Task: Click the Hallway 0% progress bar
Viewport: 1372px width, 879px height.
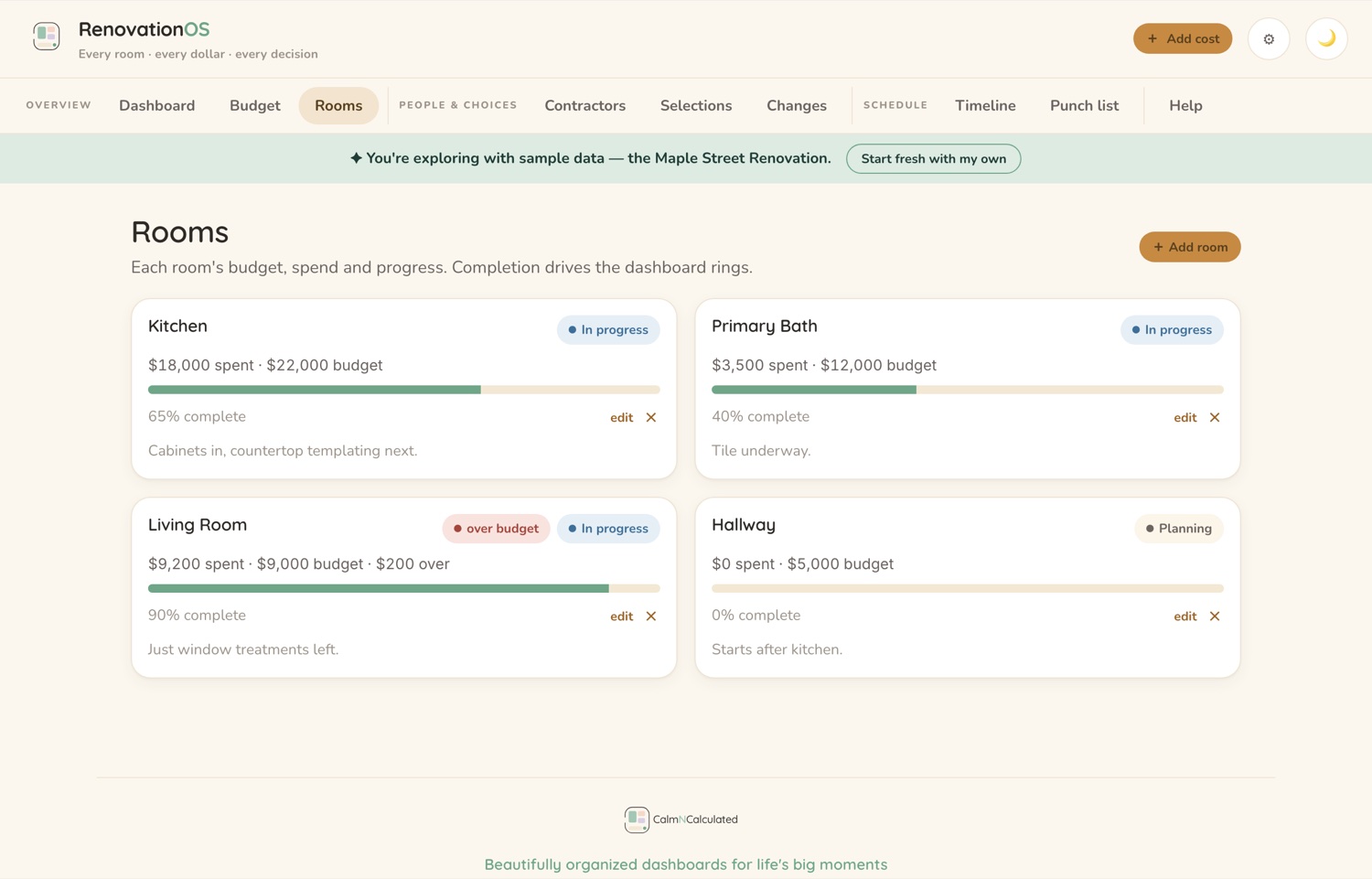Action: (x=968, y=588)
